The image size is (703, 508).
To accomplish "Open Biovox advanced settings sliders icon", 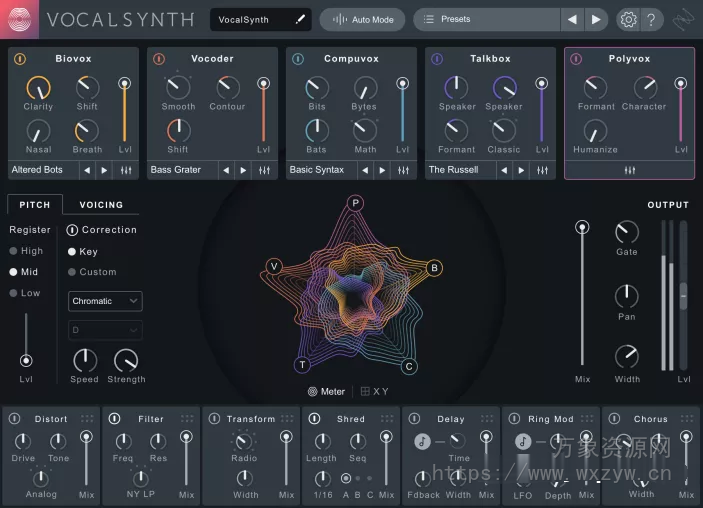I will [x=126, y=170].
